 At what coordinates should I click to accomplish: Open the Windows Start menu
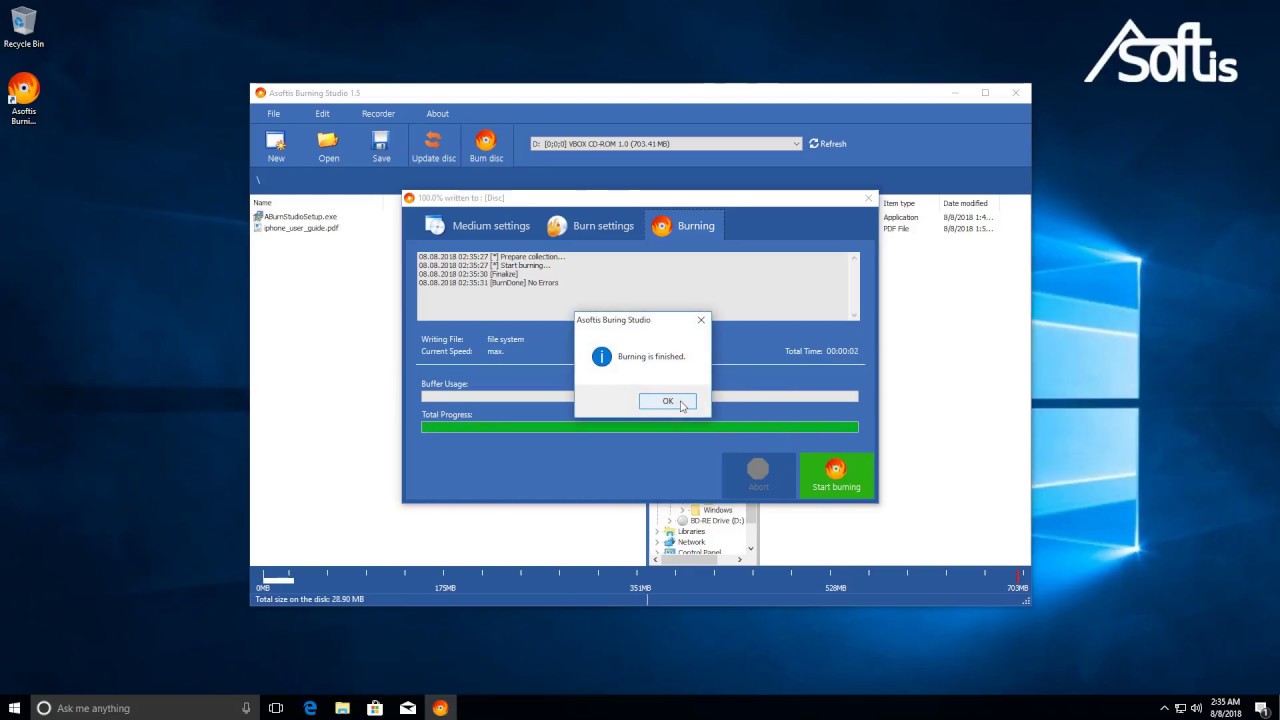point(15,708)
